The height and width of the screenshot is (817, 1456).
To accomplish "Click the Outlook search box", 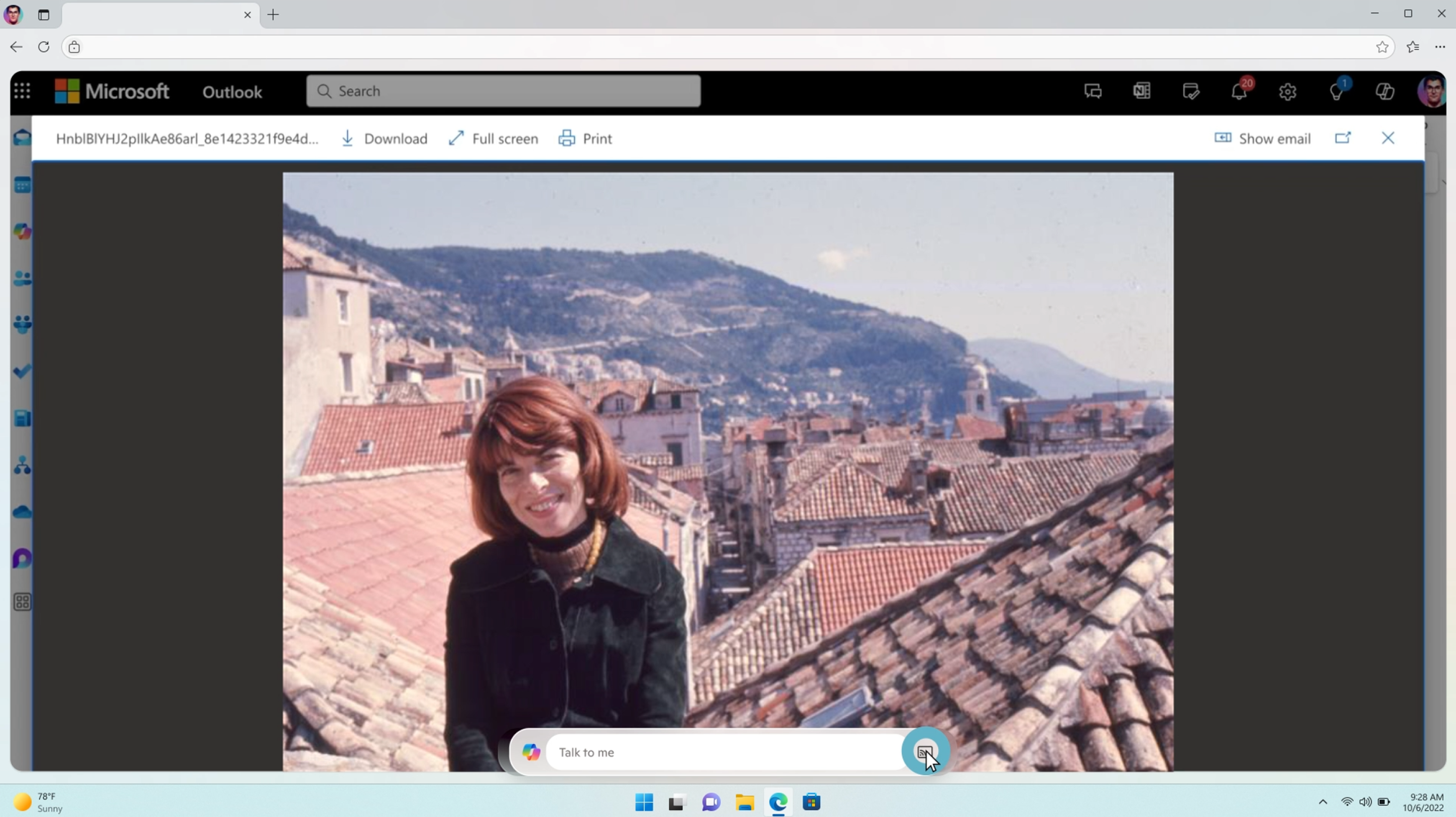I will coord(503,91).
